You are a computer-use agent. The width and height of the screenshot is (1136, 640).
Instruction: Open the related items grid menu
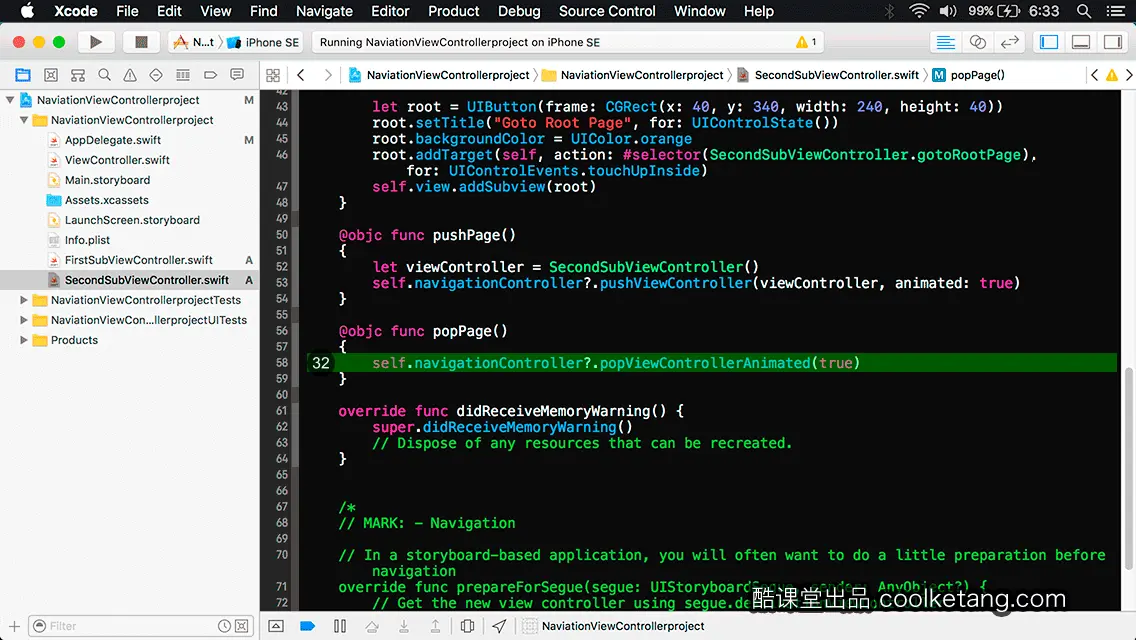click(273, 75)
